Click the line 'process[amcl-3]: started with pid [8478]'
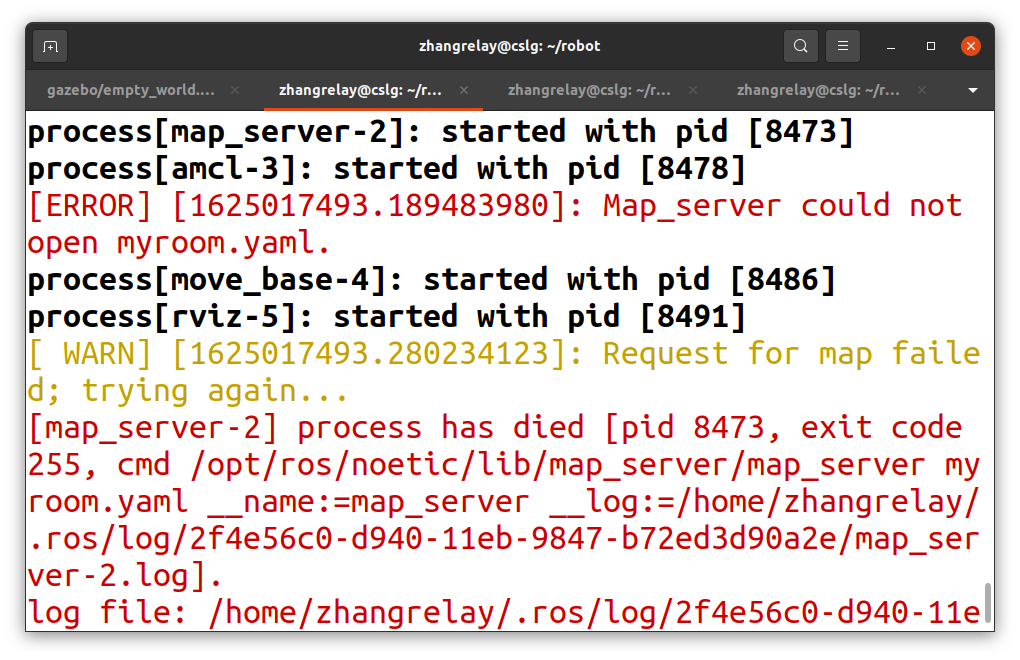Screen dimensions: 1020x660 point(386,169)
